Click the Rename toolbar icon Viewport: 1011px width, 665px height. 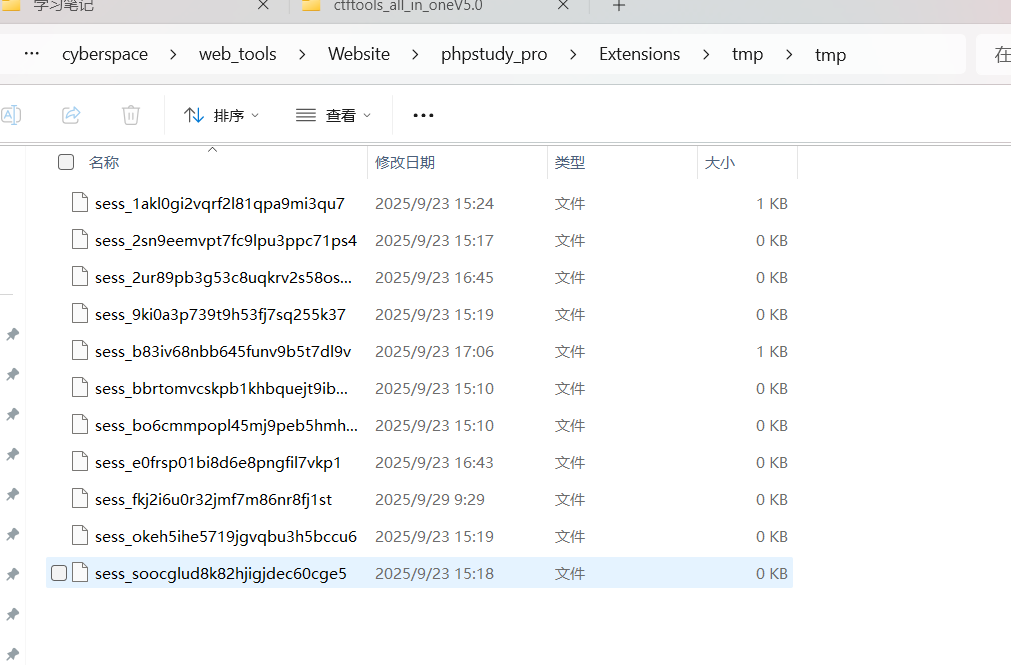click(10, 115)
